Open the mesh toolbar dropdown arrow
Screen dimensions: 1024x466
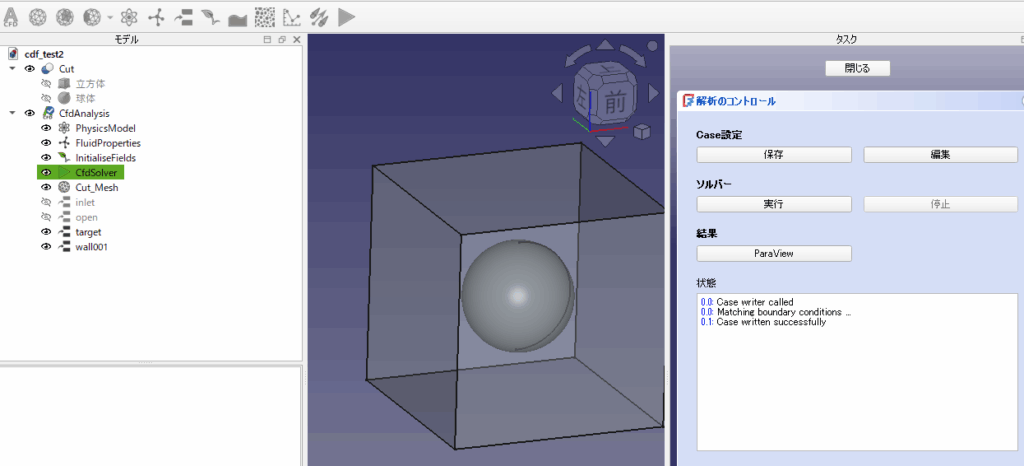[x=109, y=18]
